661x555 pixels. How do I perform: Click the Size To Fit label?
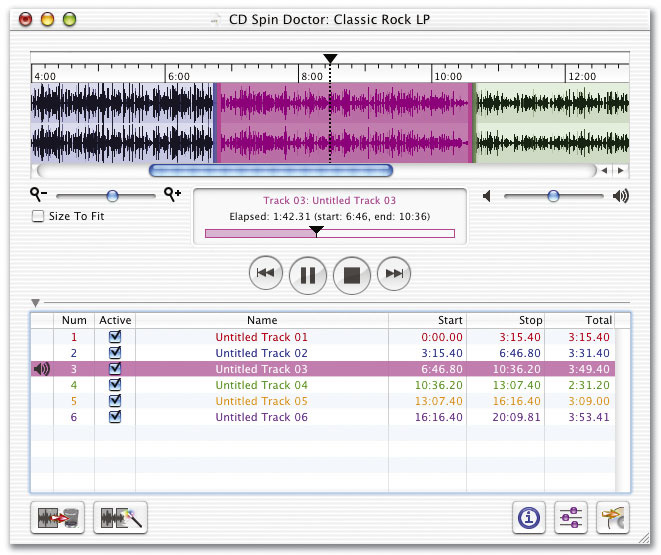tap(76, 216)
